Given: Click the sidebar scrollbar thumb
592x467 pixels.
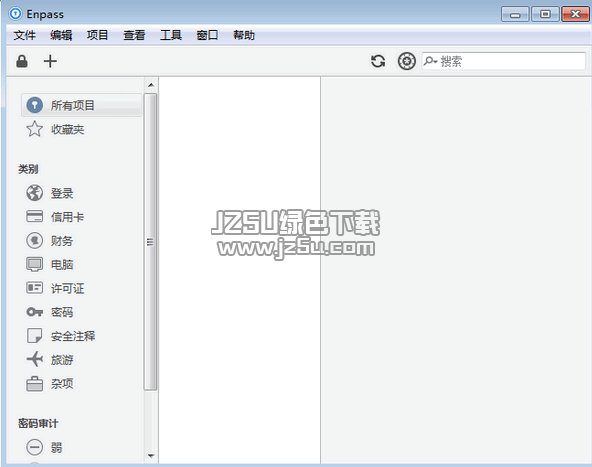Looking at the screenshot, I should (x=151, y=242).
